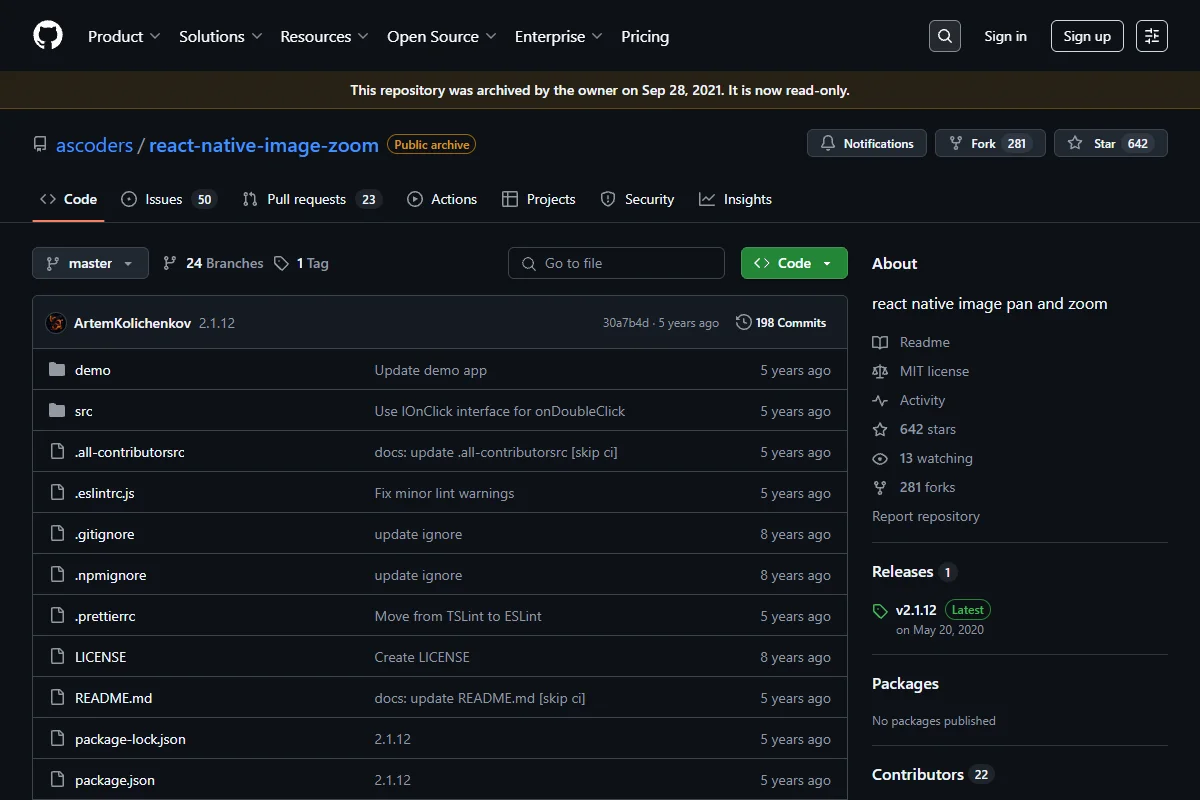Click the Go to file field
This screenshot has height=800, width=1200.
[x=616, y=263]
